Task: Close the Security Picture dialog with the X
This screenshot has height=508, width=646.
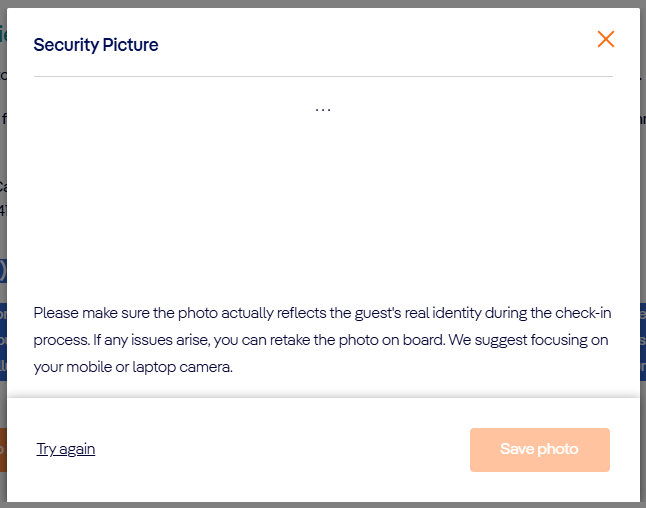Action: tap(605, 39)
